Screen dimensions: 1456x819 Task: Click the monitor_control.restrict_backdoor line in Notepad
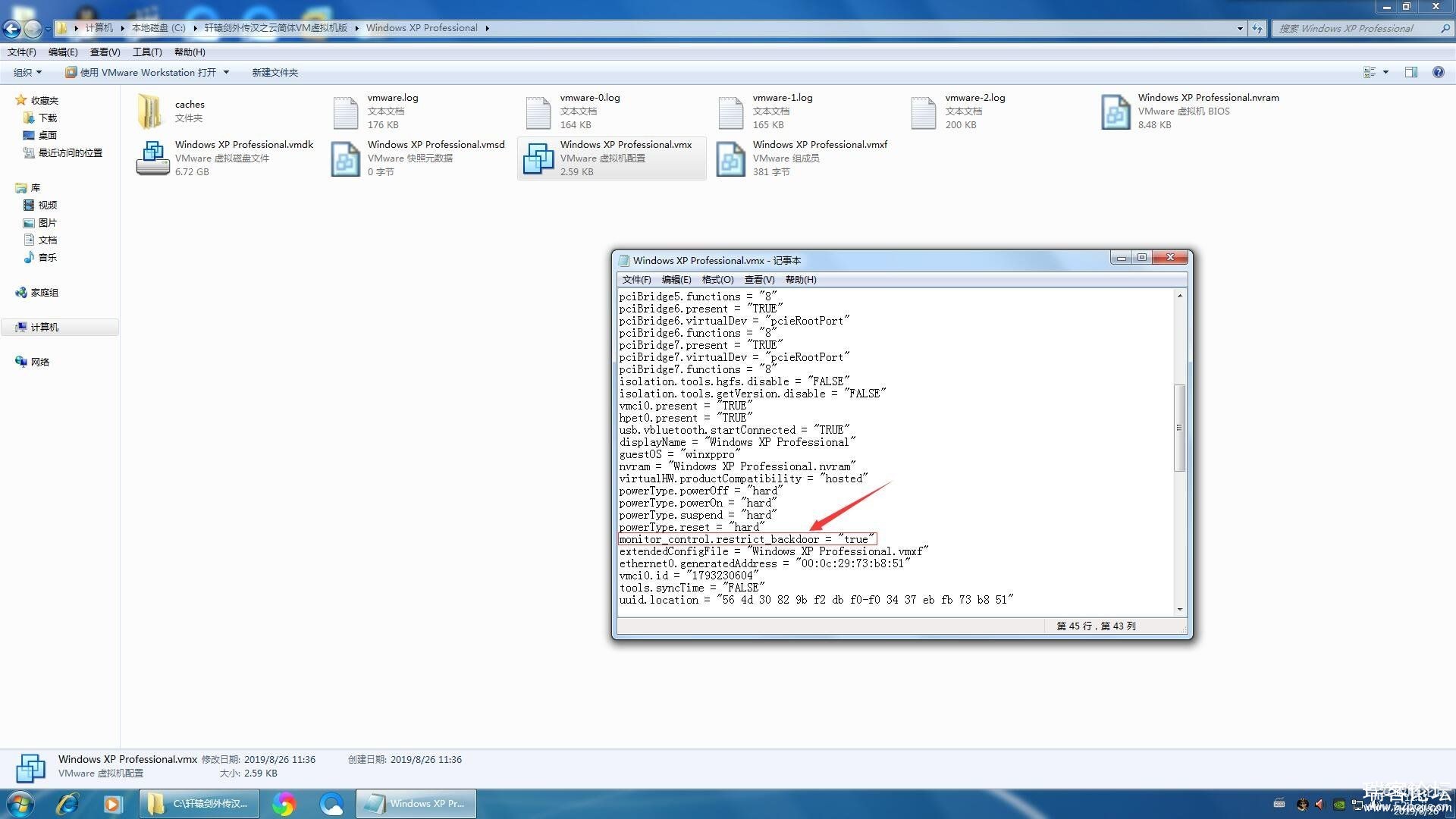click(747, 539)
